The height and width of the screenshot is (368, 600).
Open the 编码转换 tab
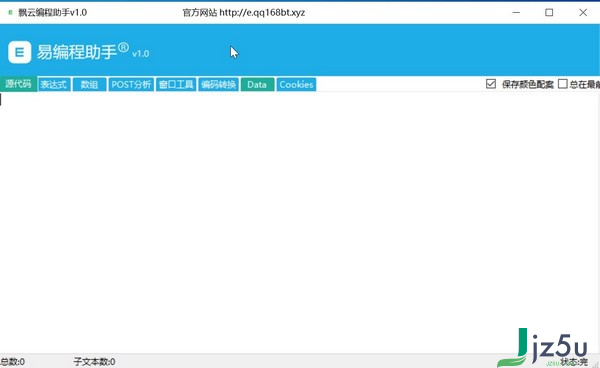[x=218, y=85]
